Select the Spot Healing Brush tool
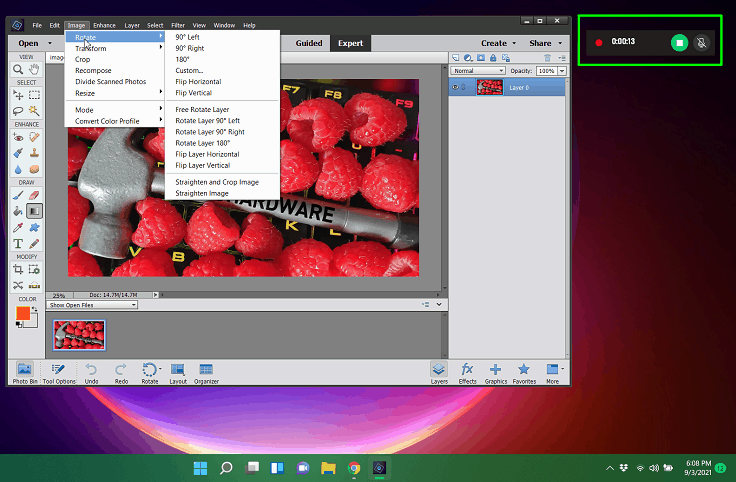736x482 pixels. [34, 137]
